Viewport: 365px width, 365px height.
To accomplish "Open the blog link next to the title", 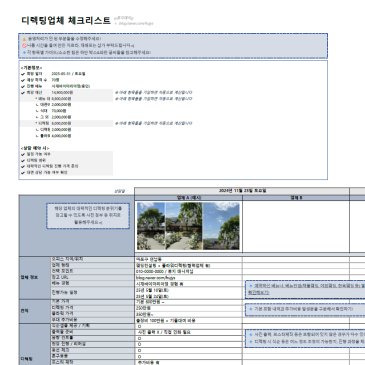I will (x=136, y=24).
